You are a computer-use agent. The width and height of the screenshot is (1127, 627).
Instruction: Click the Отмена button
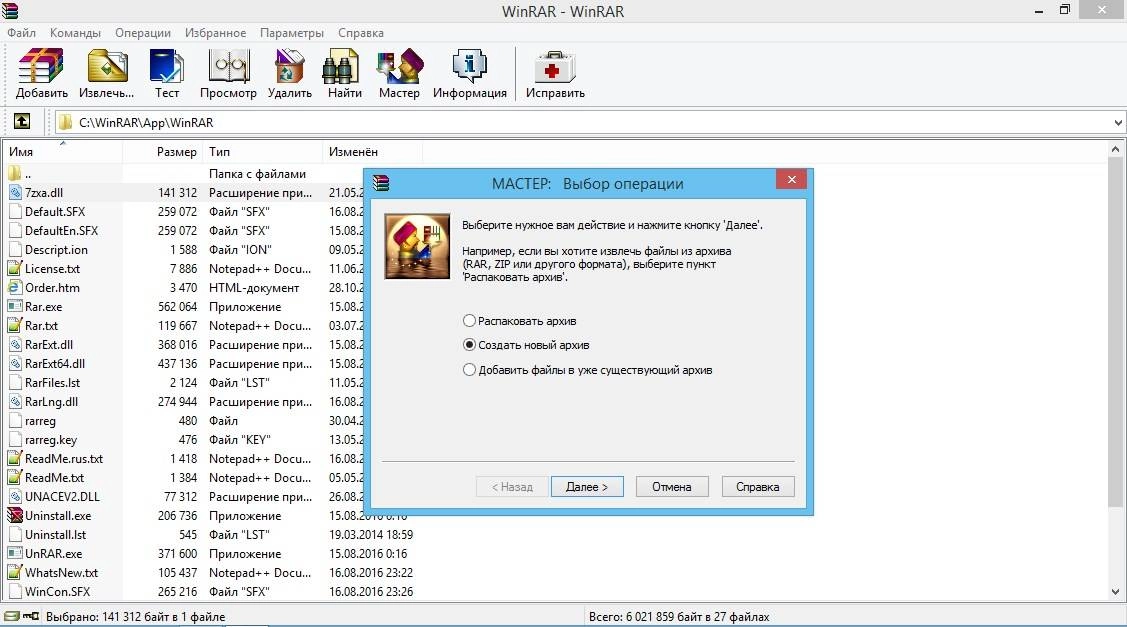pyautogui.click(x=672, y=487)
